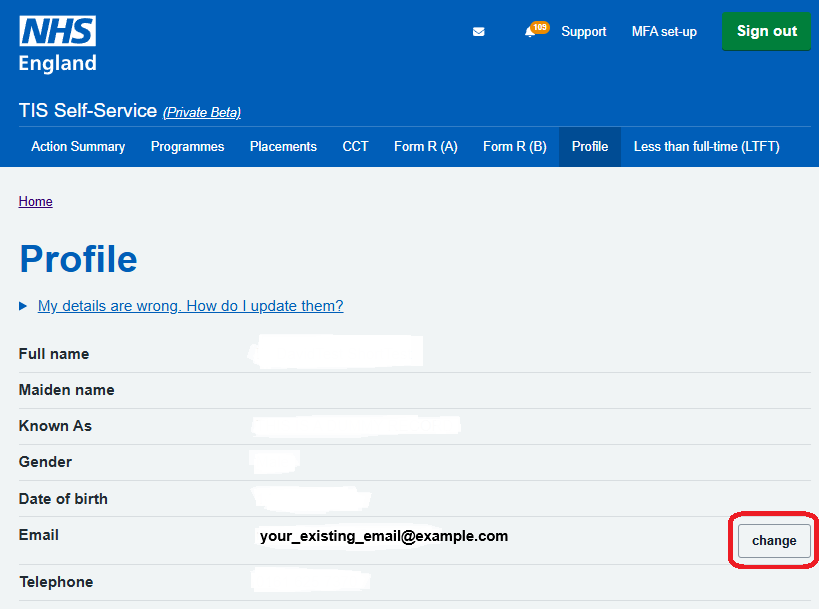Select CCT in the navigation bar
The image size is (819, 609).
355,147
